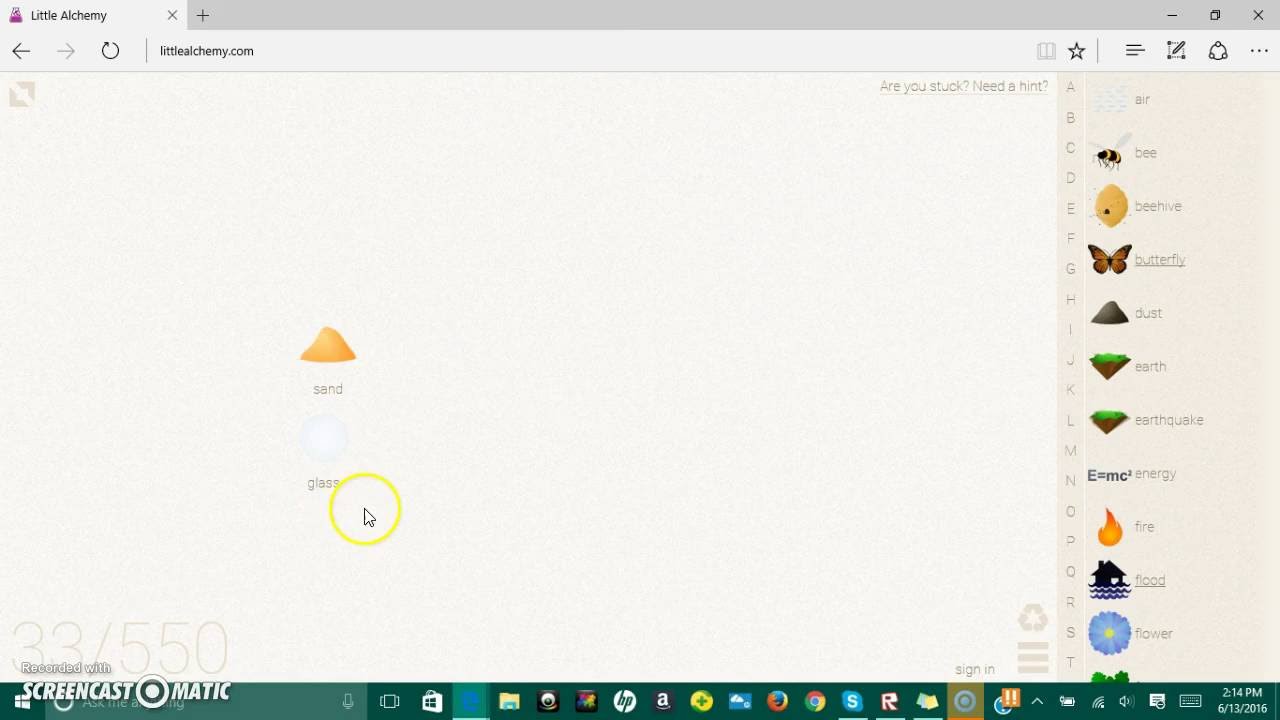The image size is (1280, 720).
Task: Click the sign in link
Action: pos(974,670)
